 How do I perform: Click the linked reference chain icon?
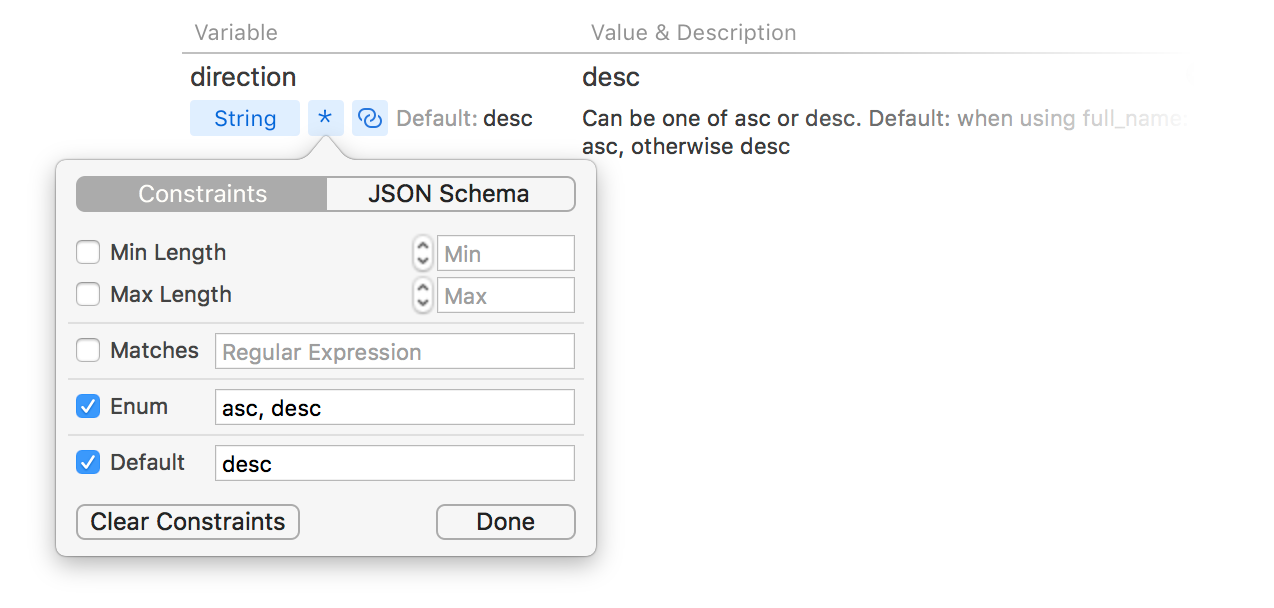click(x=369, y=118)
